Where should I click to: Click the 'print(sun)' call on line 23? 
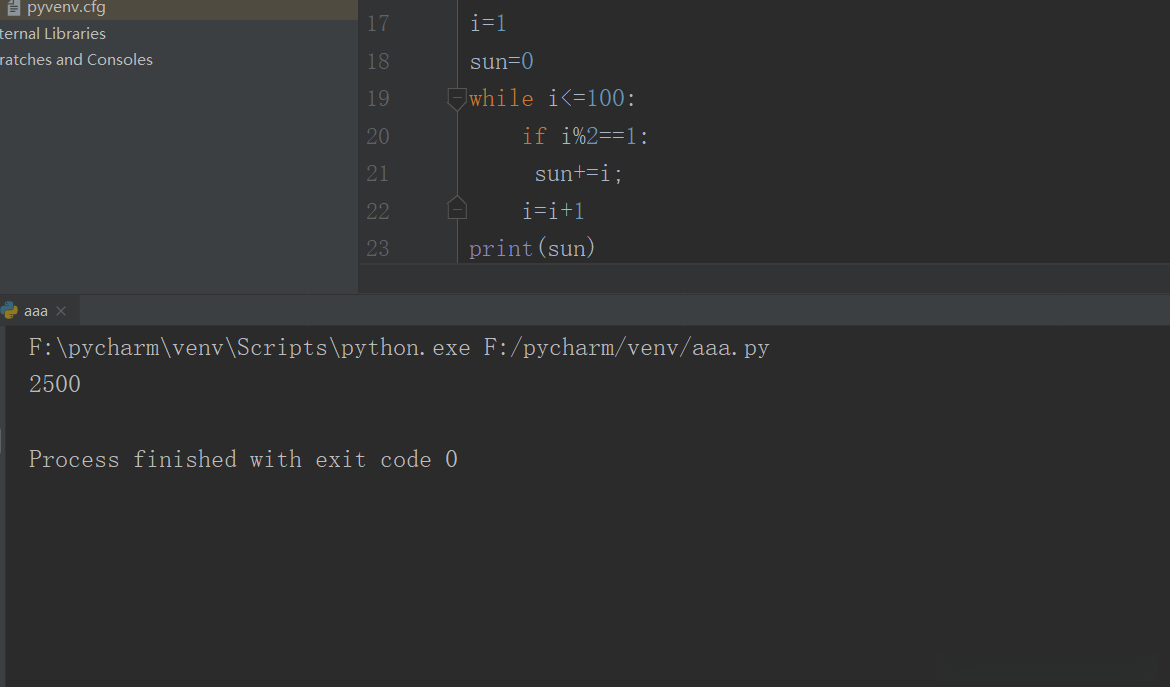(532, 248)
